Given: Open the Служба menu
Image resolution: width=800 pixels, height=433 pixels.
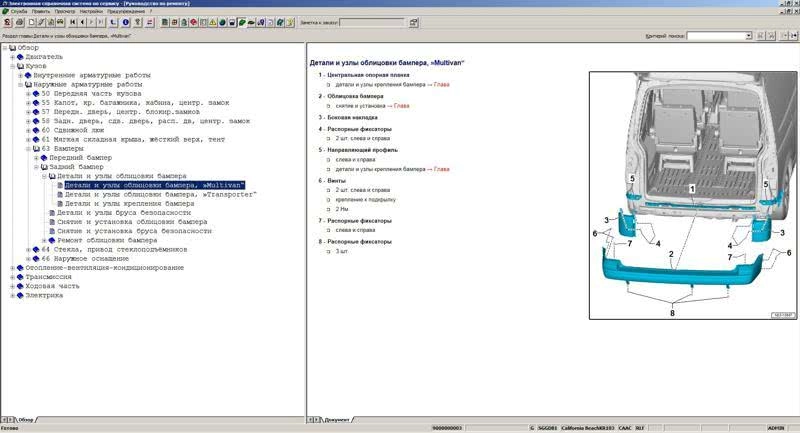Looking at the screenshot, I should coord(19,11).
